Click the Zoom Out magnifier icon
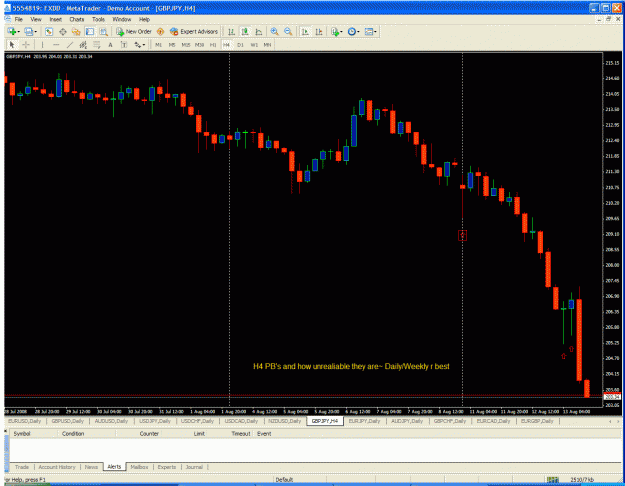 coord(288,31)
